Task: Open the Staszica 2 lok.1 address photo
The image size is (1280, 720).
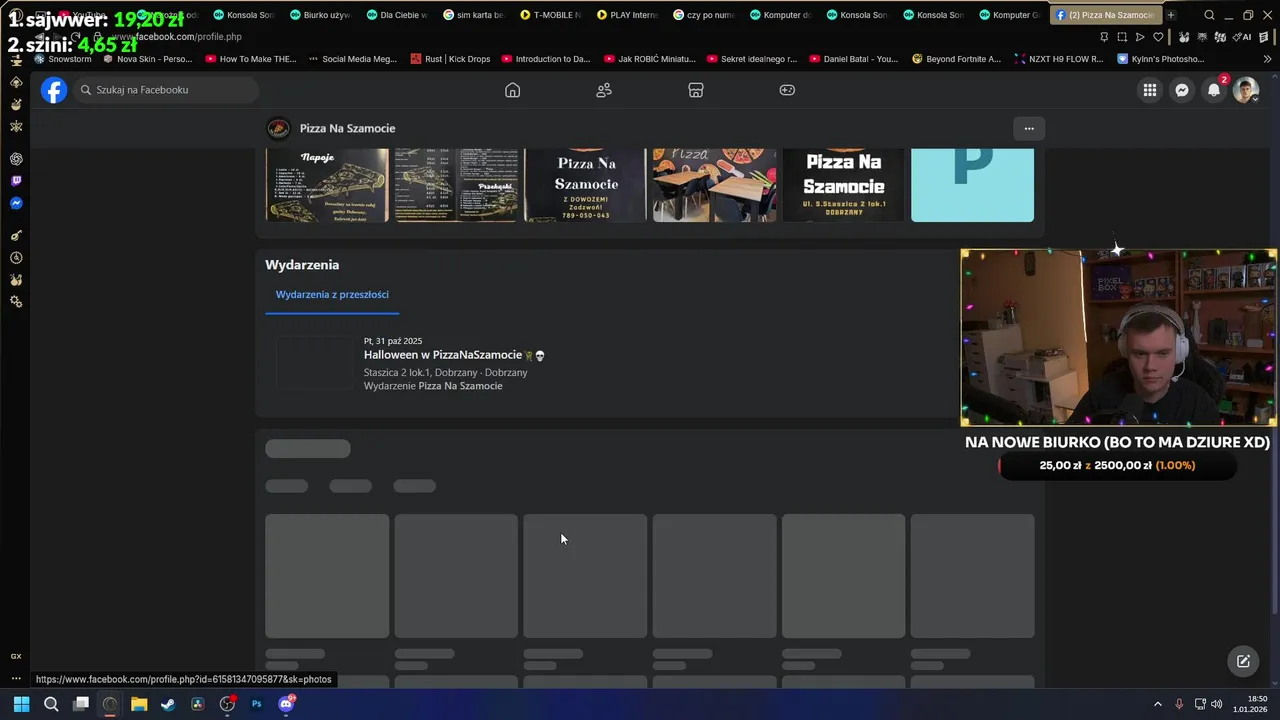Action: click(x=843, y=185)
